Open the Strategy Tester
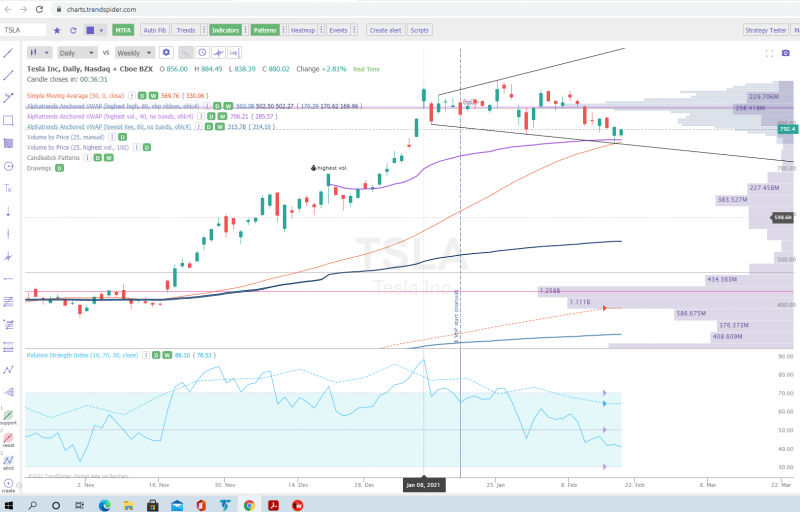 [x=765, y=31]
